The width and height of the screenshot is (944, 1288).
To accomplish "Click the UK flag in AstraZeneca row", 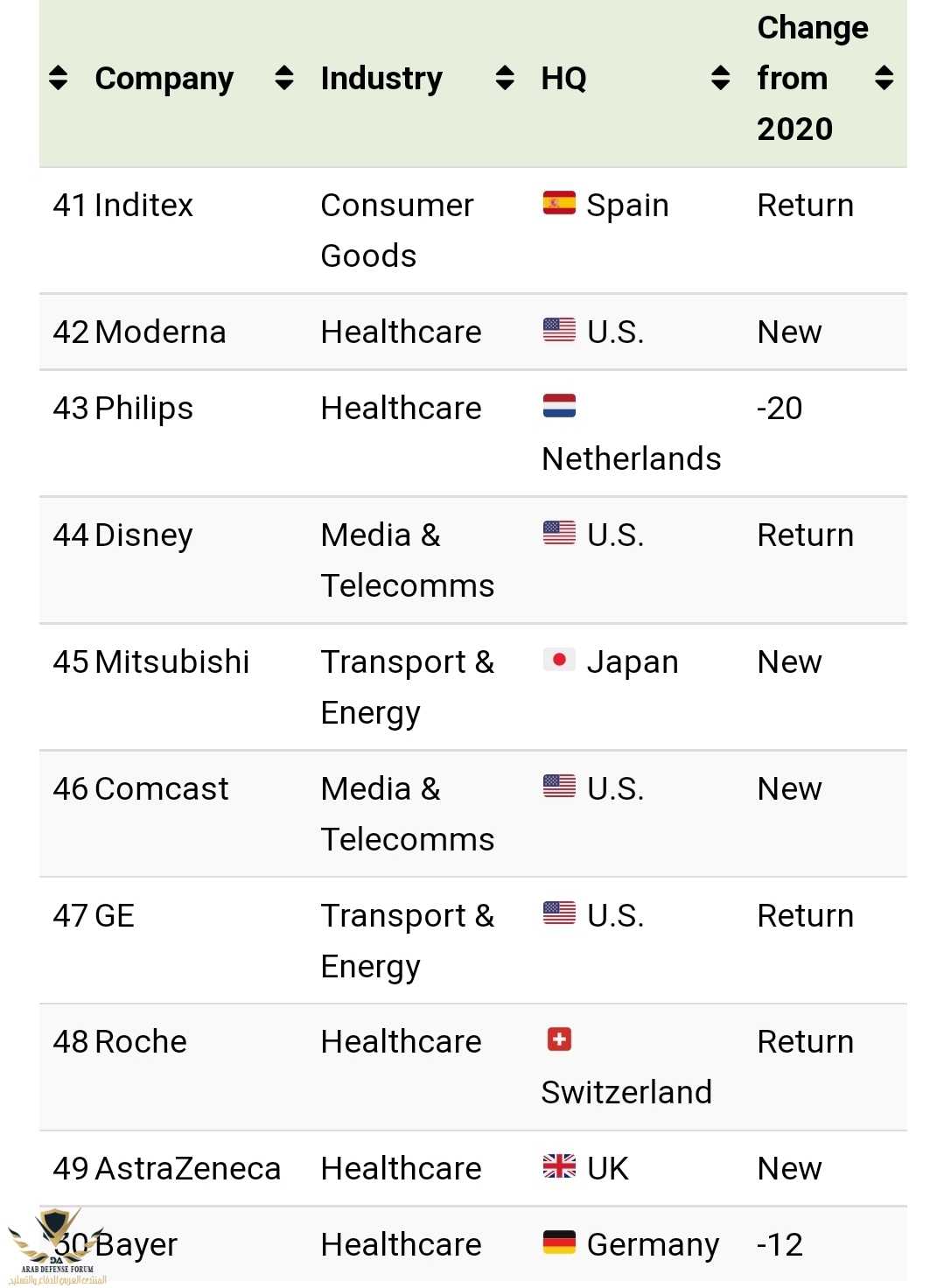I will click(559, 1166).
